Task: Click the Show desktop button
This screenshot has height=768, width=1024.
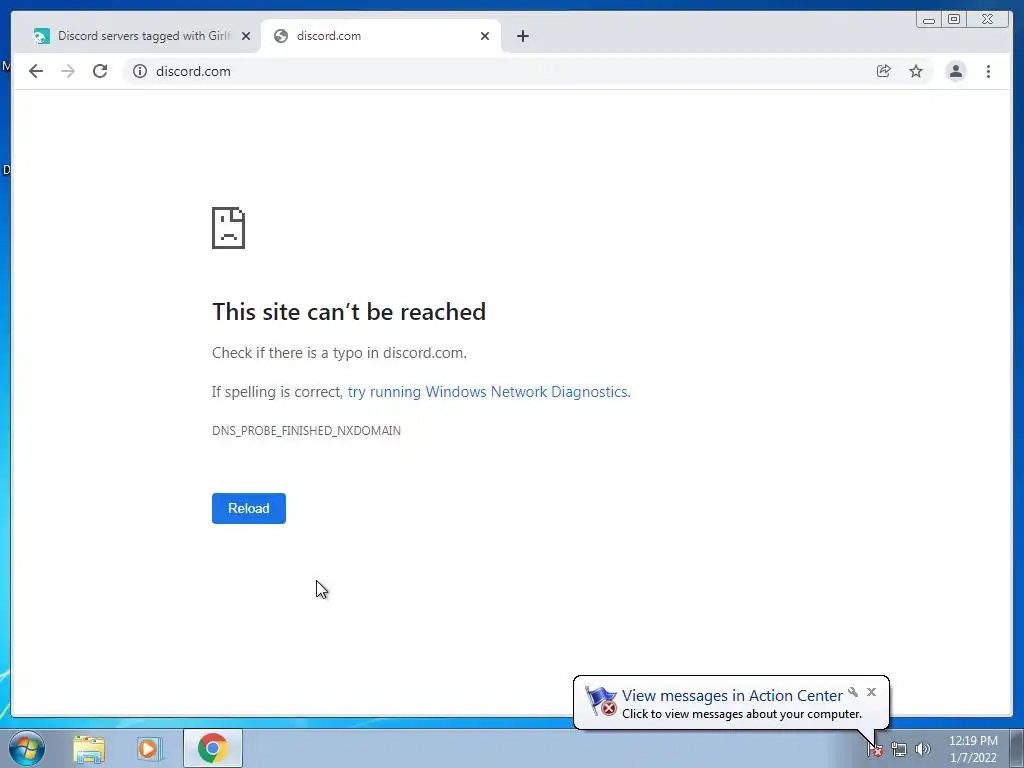Action: [x=1017, y=748]
